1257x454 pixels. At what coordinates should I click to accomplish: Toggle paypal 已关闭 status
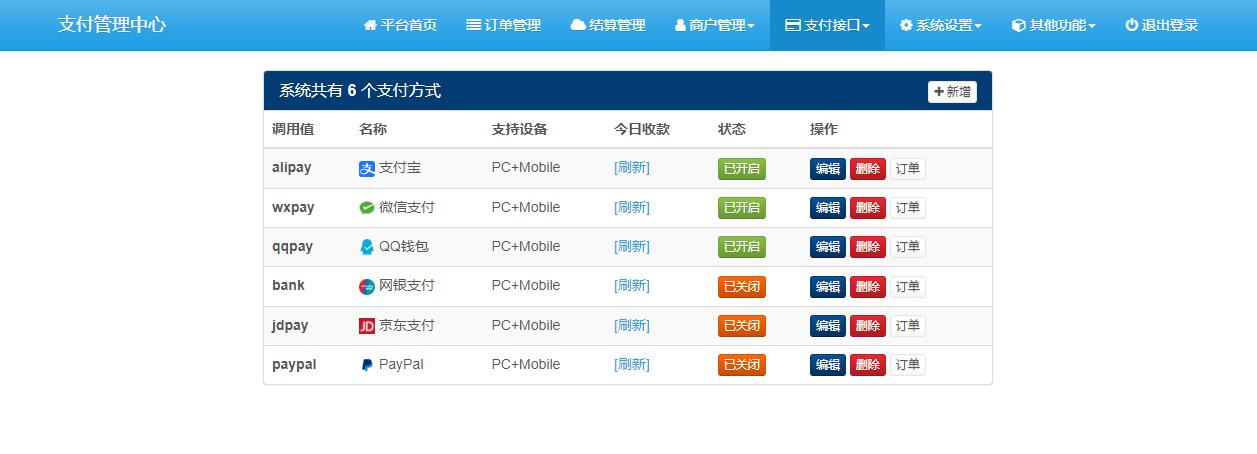tap(742, 365)
